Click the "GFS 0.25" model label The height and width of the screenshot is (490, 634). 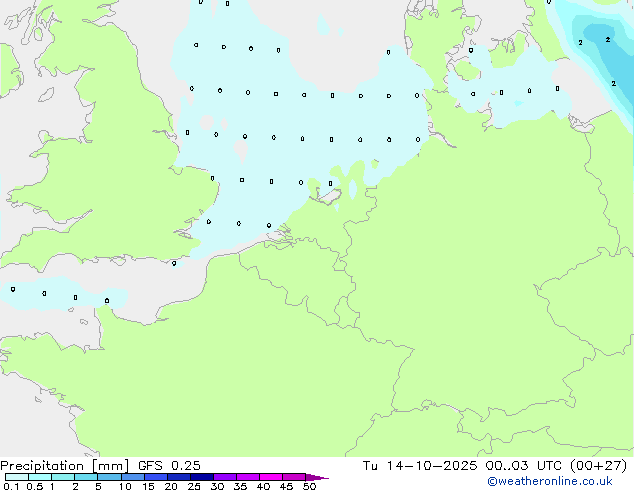pyautogui.click(x=169, y=466)
